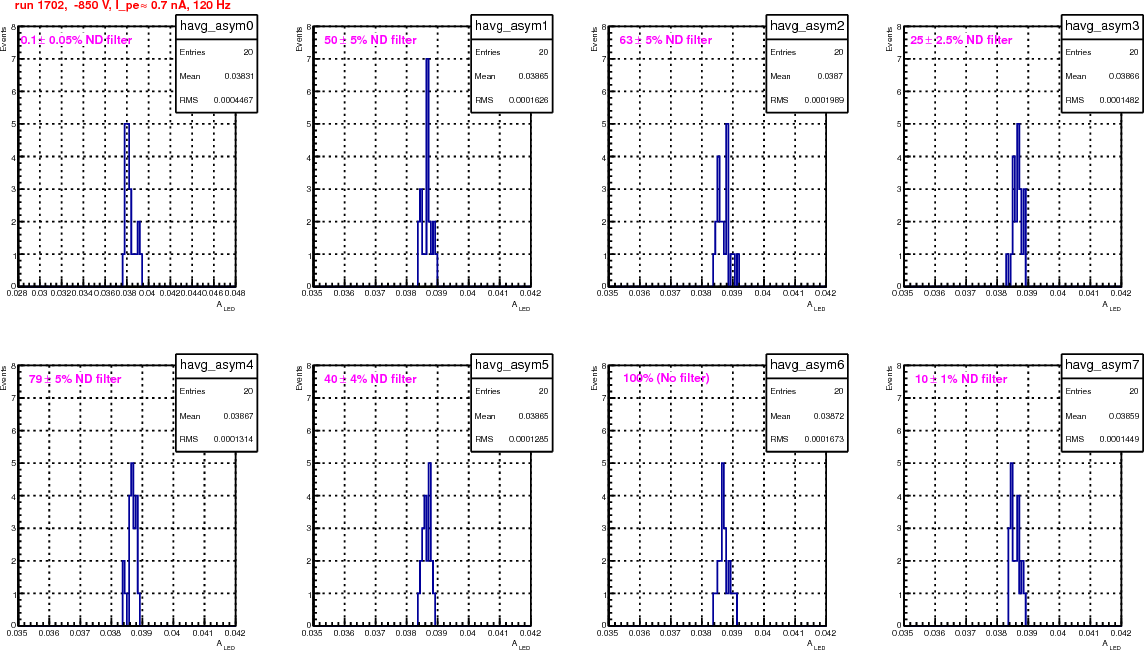Click Mean value 0.03859 in havg_asym7

click(1124, 416)
